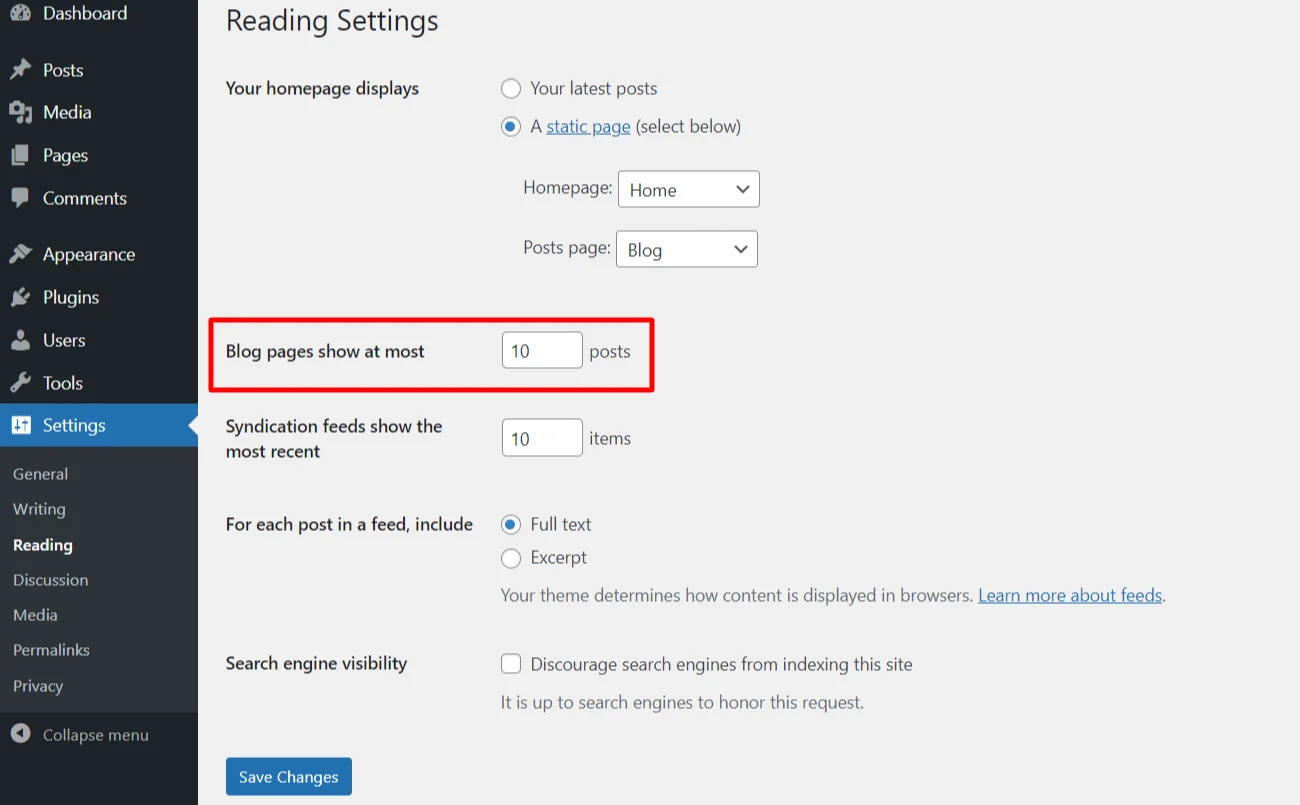Click the Syndication feeds items number field

coord(542,438)
